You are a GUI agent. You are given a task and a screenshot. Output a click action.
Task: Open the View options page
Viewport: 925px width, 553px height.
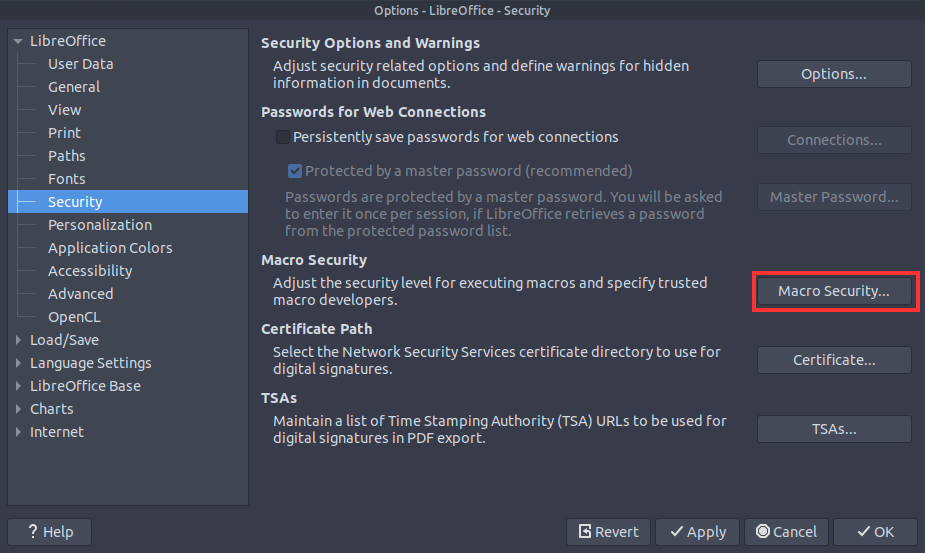pyautogui.click(x=64, y=110)
